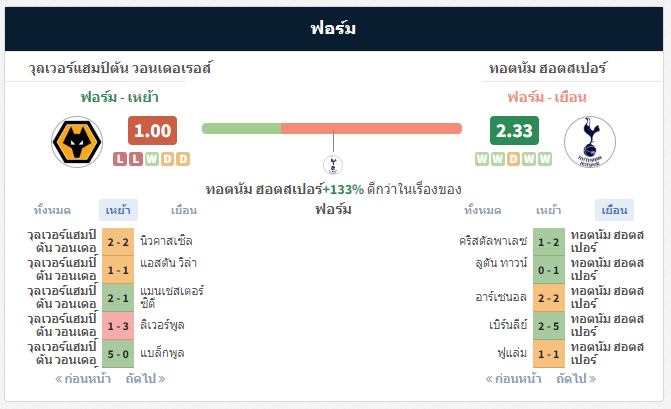Go to previous Wolves matches page
Screen dimensions: 671x409
(x=83, y=379)
